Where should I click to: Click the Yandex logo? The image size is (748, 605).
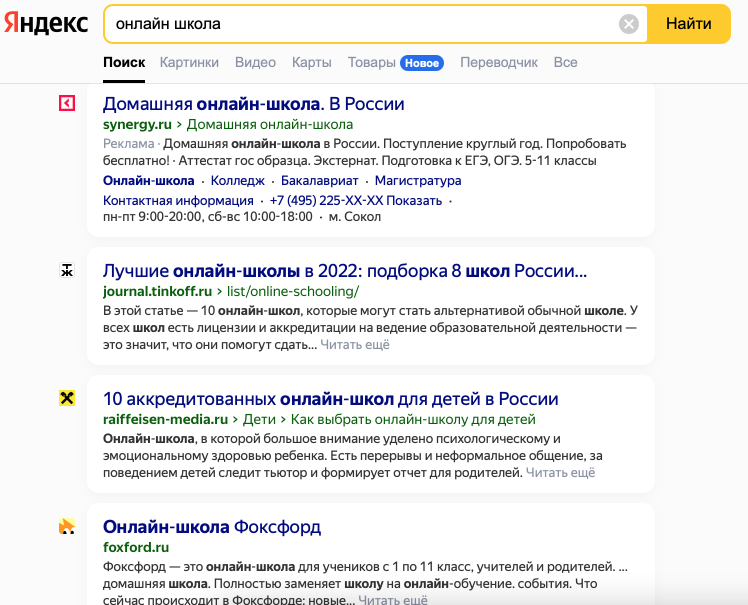point(45,24)
